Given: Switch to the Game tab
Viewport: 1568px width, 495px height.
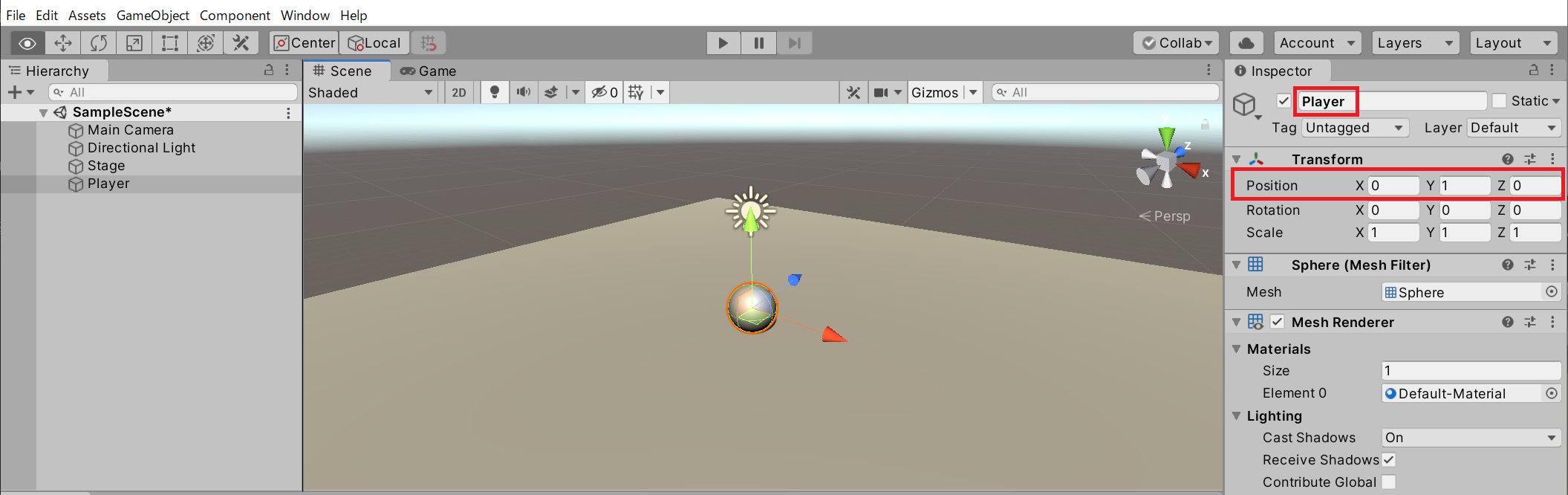Looking at the screenshot, I should tap(429, 71).
